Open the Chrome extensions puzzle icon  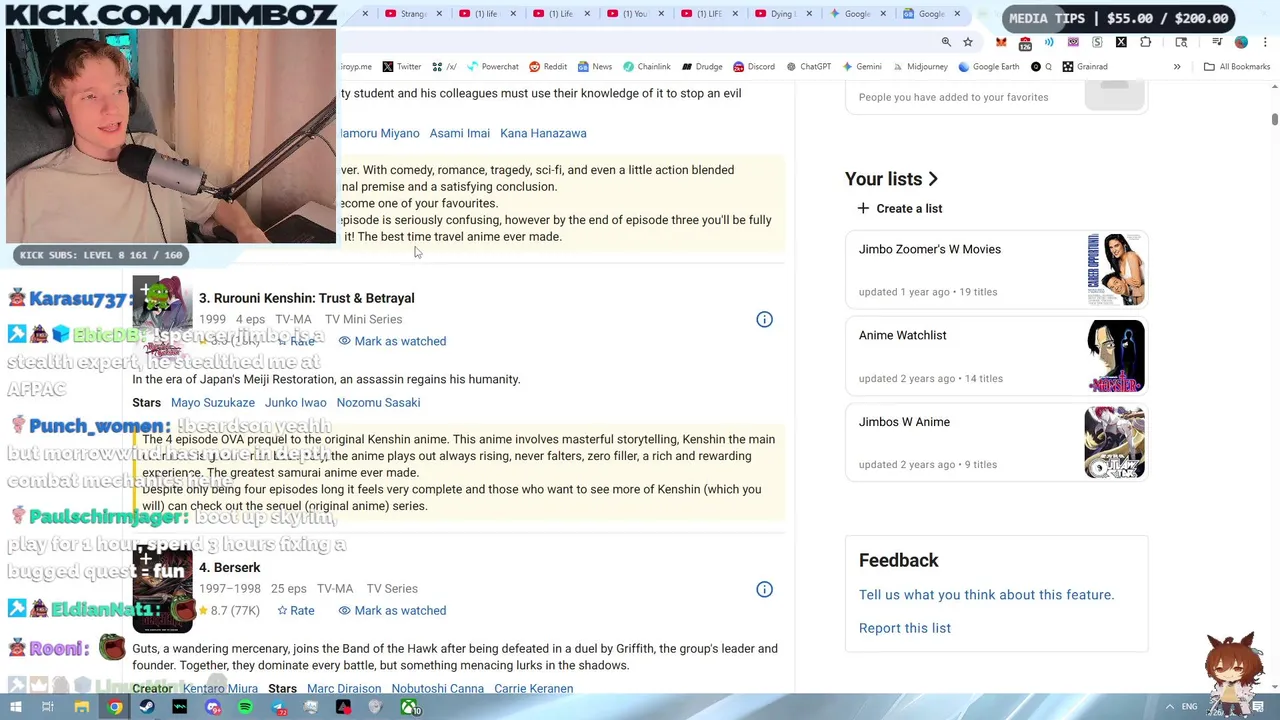(1145, 42)
